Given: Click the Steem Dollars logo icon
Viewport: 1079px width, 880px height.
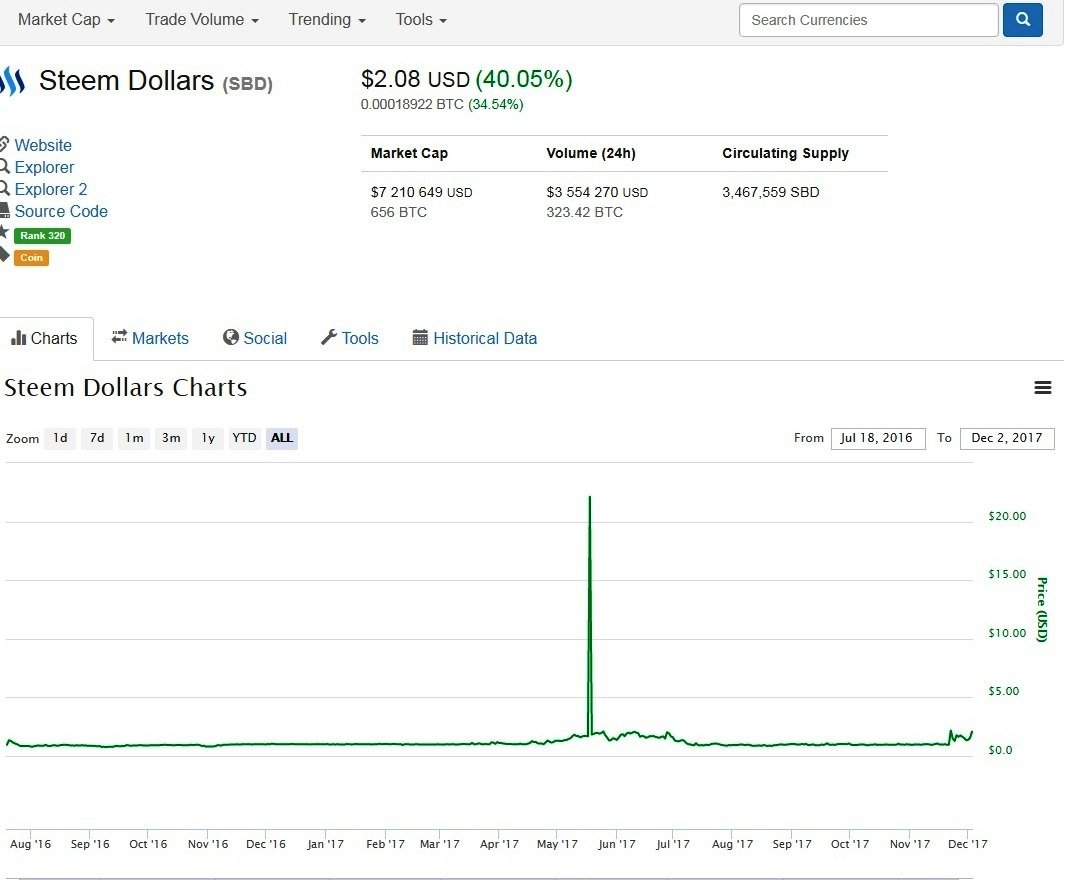Looking at the screenshot, I should point(12,81).
